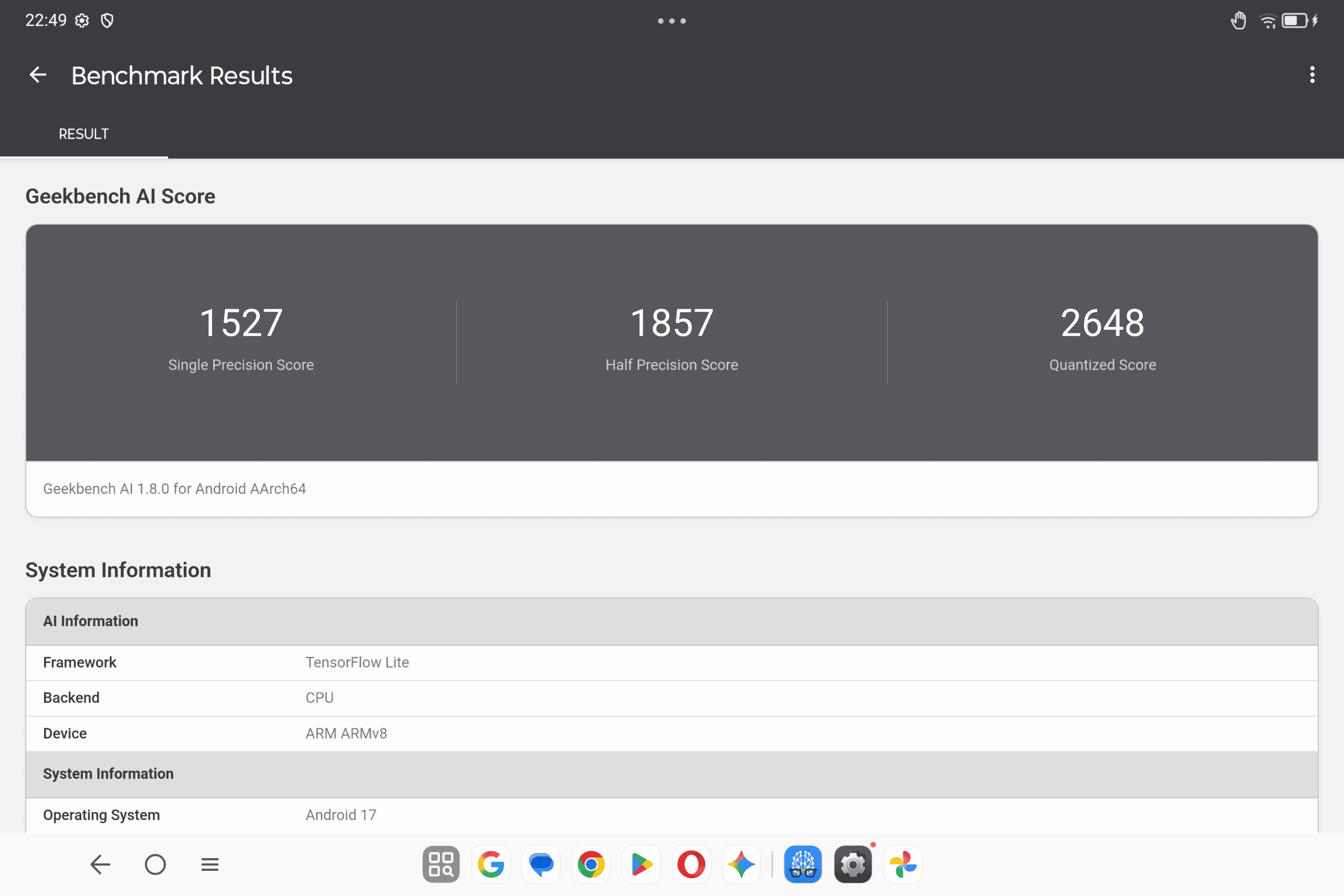
Task: Open Google Play Store from dock
Action: [641, 865]
